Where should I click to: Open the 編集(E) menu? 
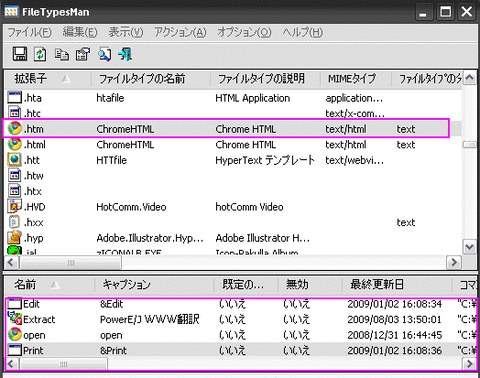(80, 32)
